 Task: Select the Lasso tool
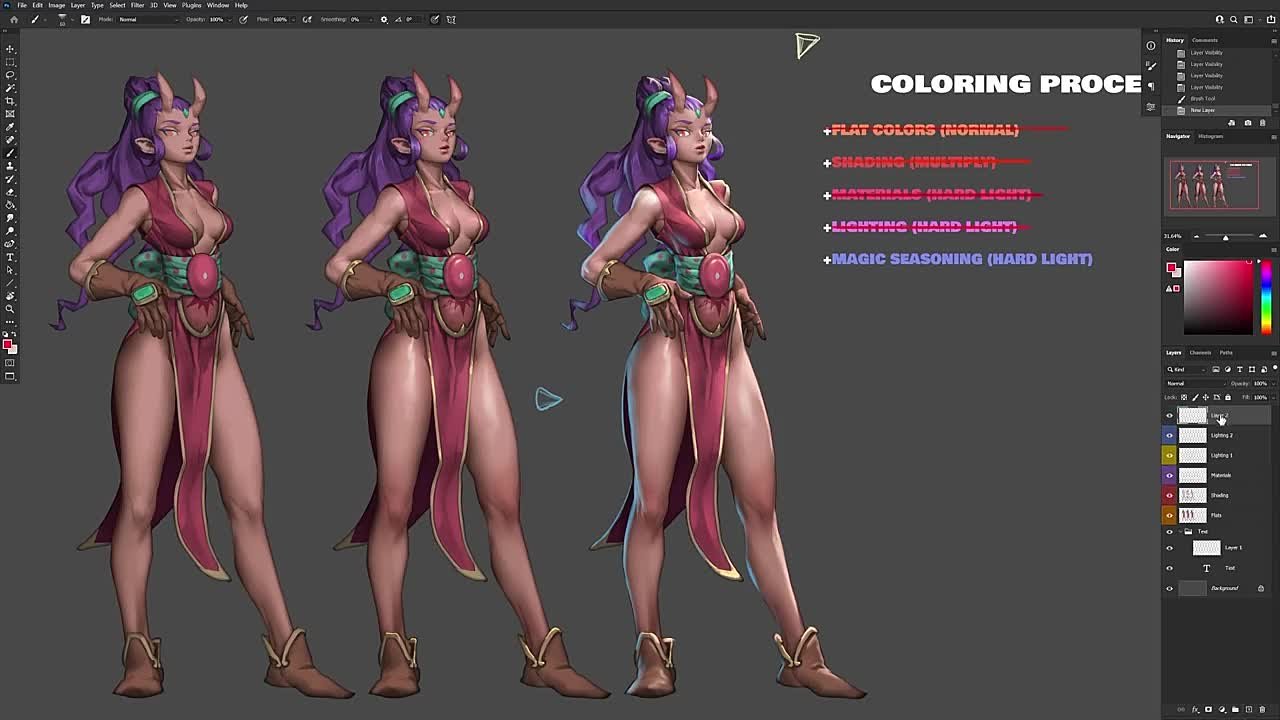click(x=10, y=75)
